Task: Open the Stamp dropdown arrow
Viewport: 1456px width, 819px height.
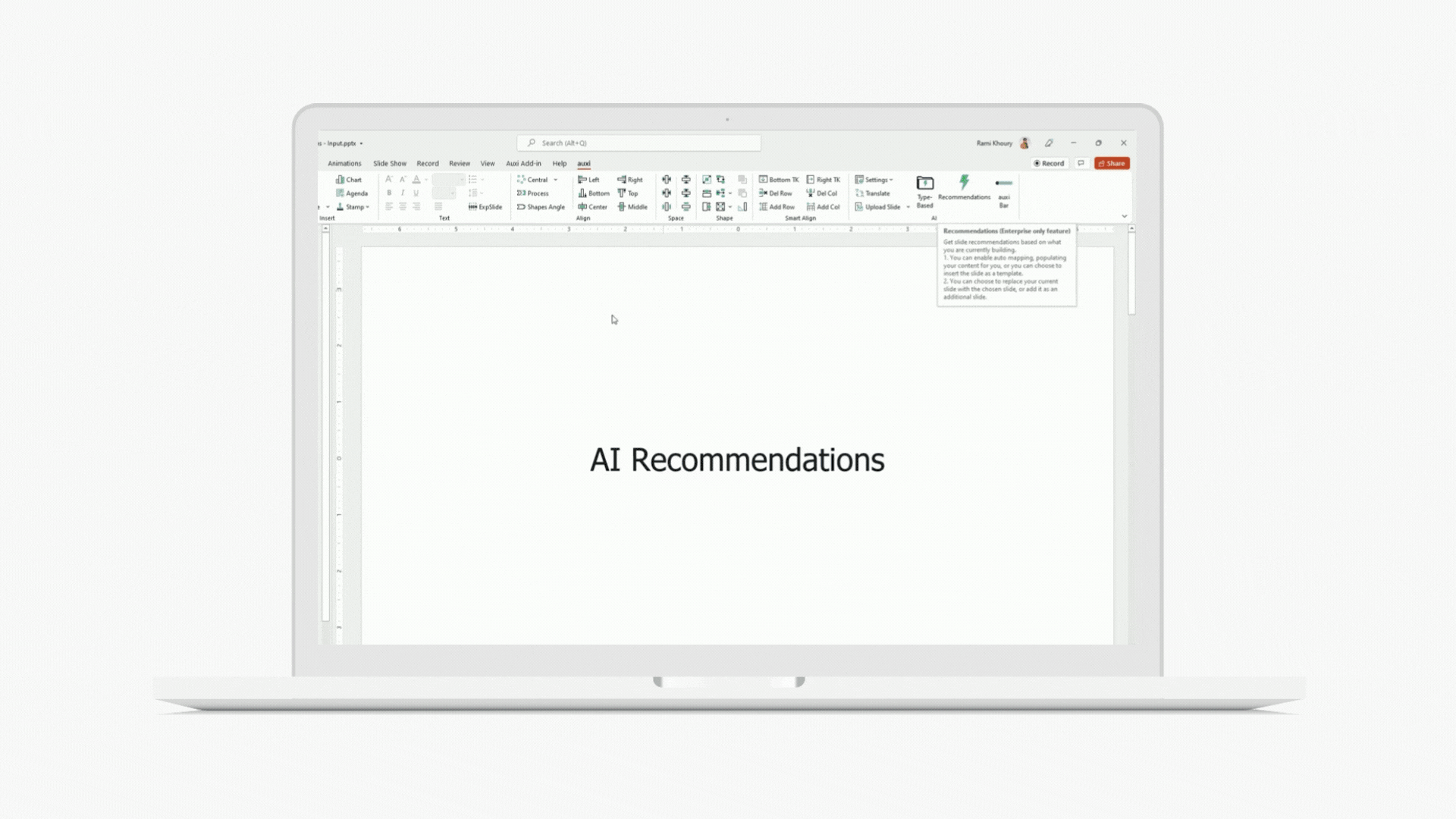Action: 368,207
